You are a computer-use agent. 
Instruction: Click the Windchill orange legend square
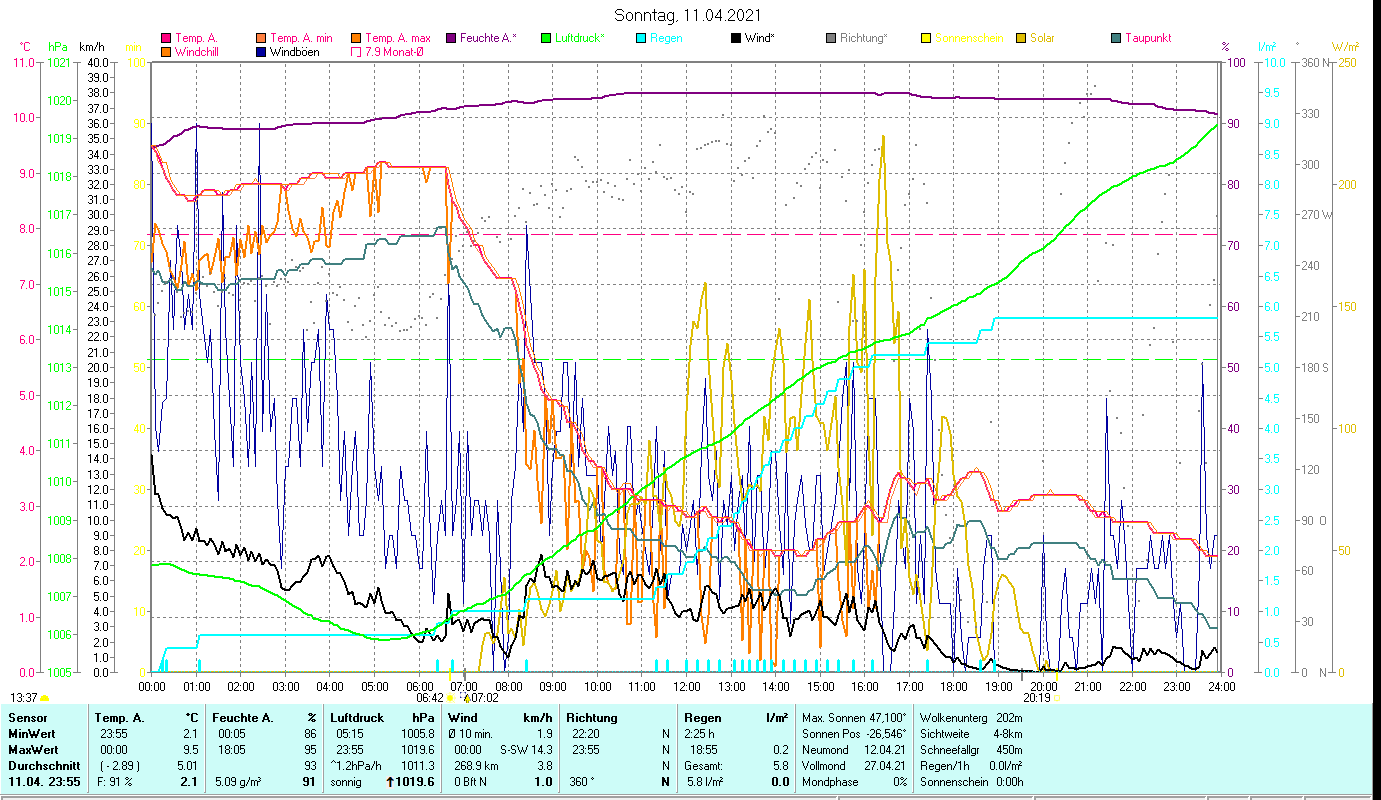pyautogui.click(x=165, y=51)
